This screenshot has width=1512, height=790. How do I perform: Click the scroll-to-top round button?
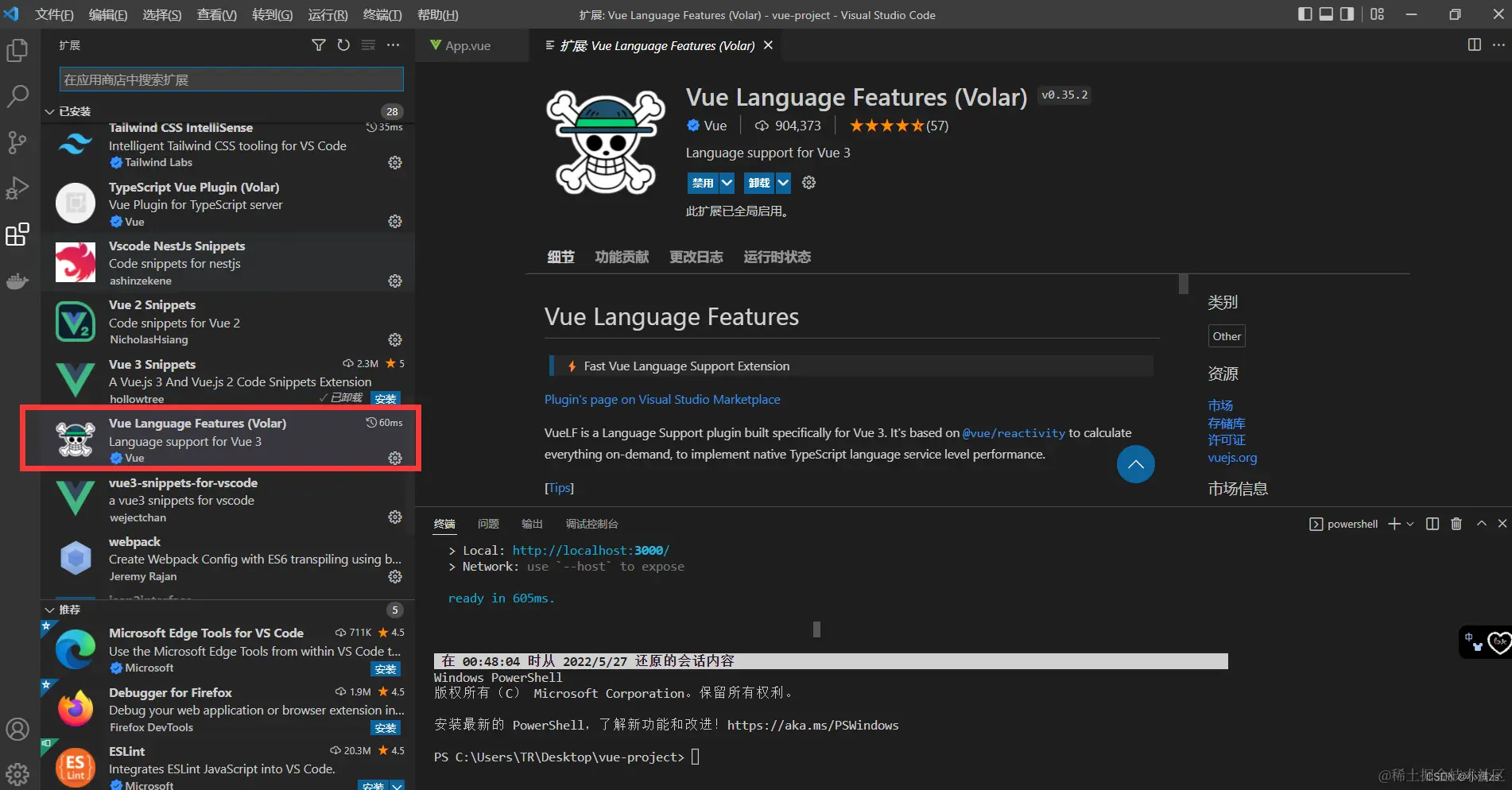[1136, 464]
